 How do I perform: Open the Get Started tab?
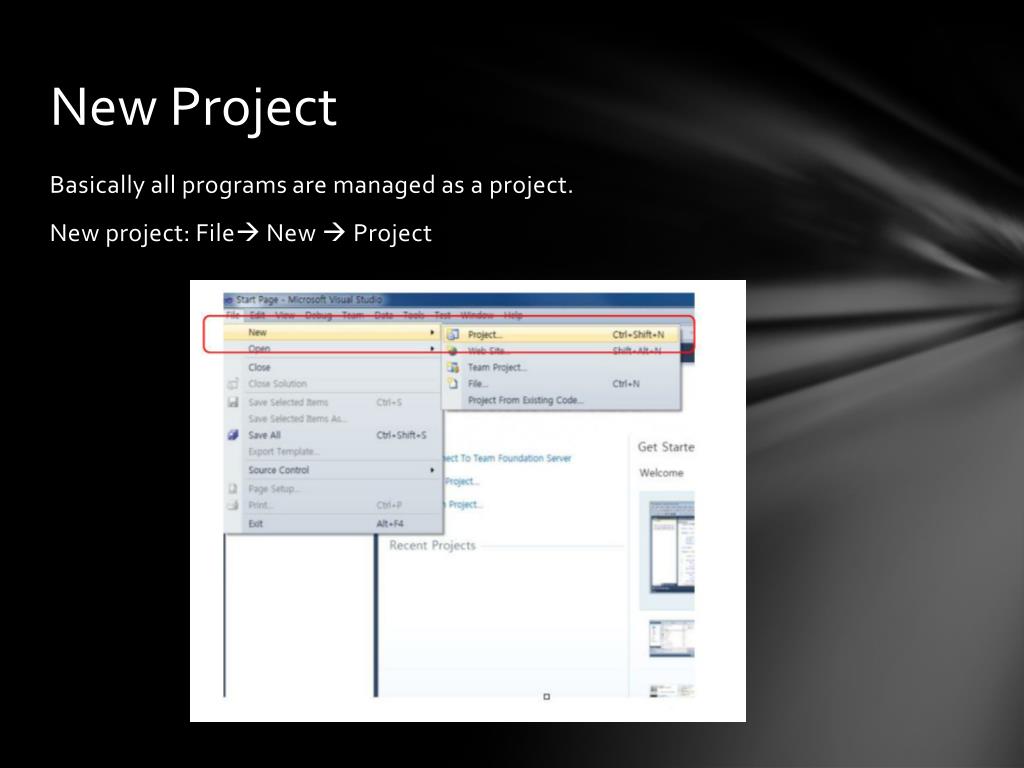pyautogui.click(x=665, y=447)
